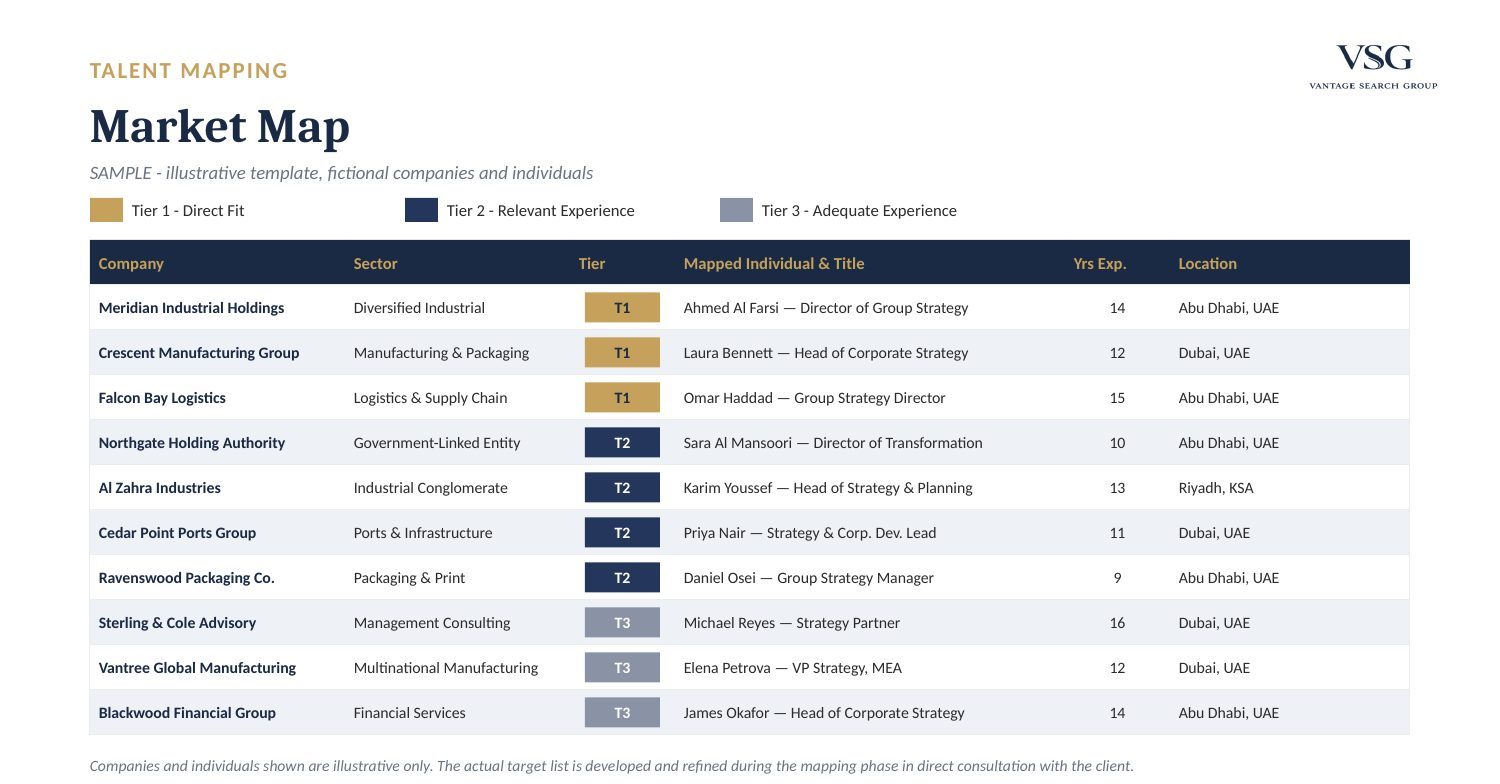Click James Okafor — Head of Corporate Strategy

(824, 713)
